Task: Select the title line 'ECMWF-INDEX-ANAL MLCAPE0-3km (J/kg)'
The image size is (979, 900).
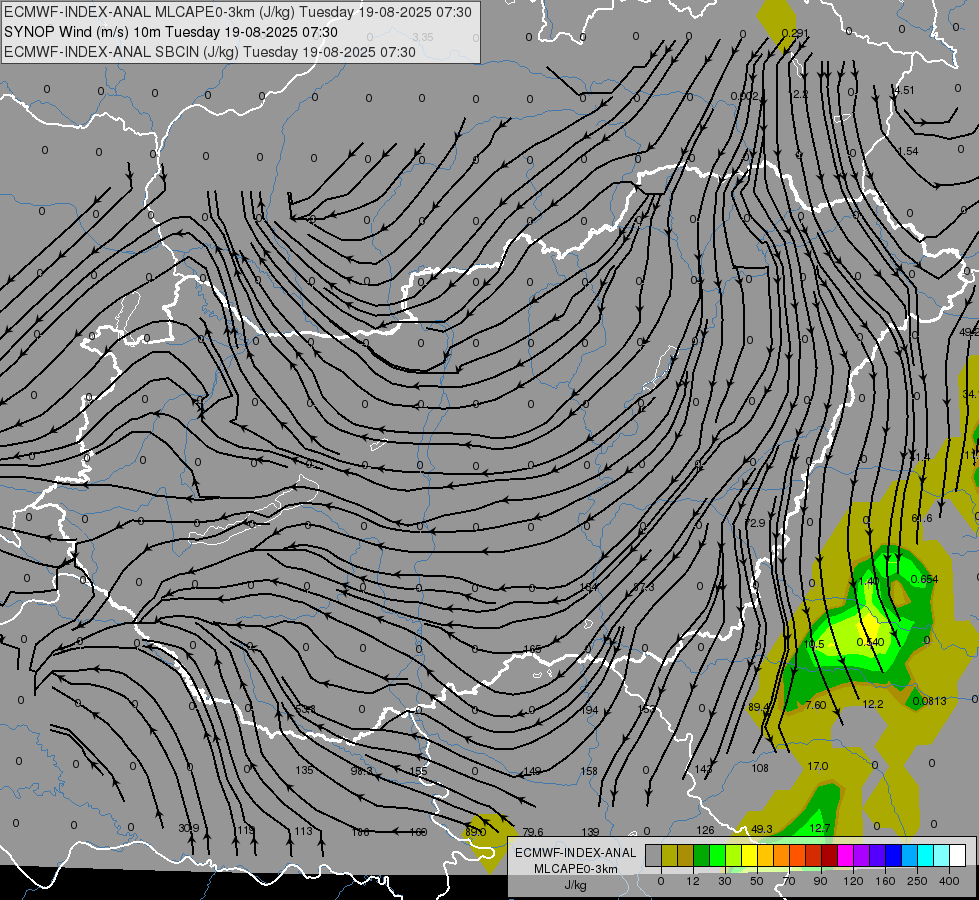Action: tap(238, 12)
